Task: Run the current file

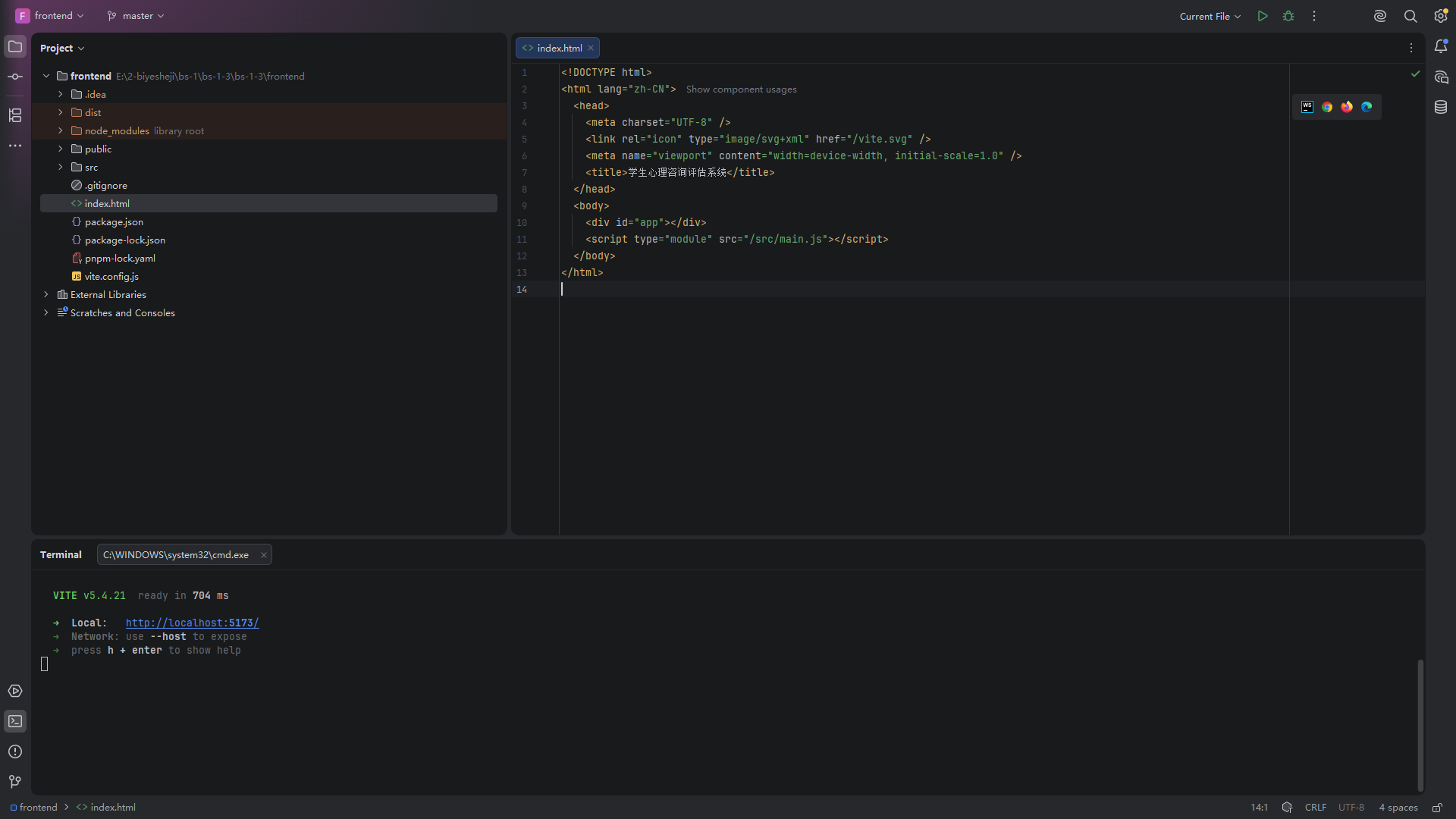Action: [1263, 16]
